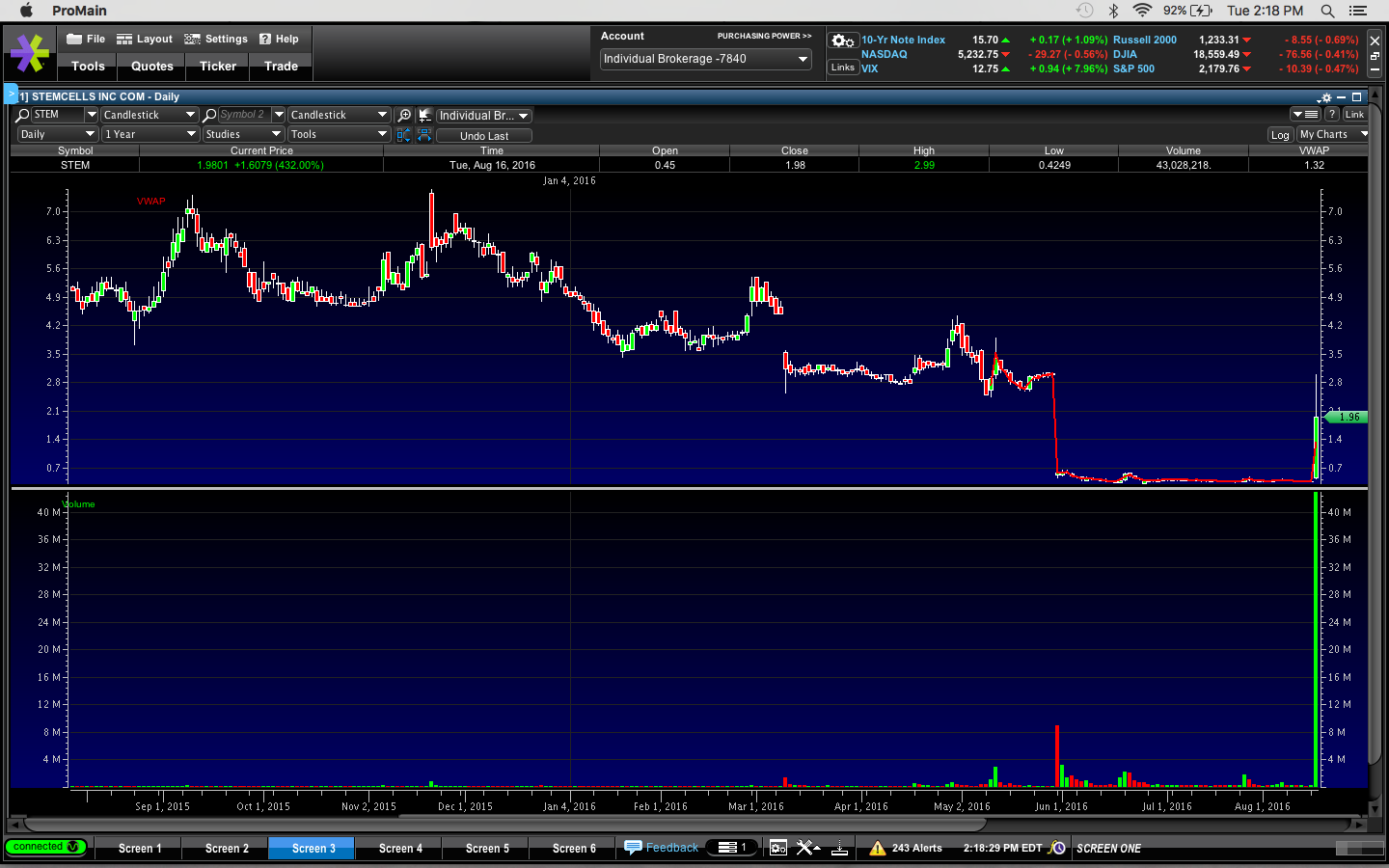Click the VIX index label
This screenshot has height=868, width=1389.
870,69
